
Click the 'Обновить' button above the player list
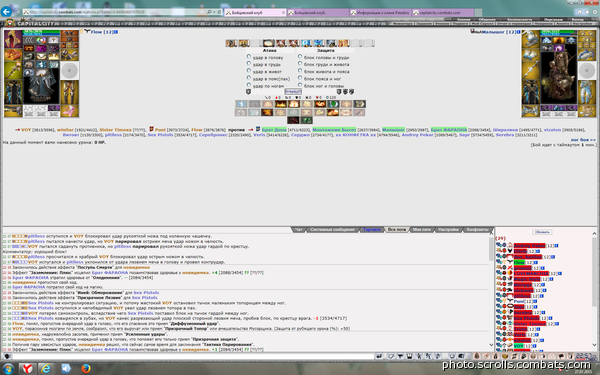(x=542, y=232)
